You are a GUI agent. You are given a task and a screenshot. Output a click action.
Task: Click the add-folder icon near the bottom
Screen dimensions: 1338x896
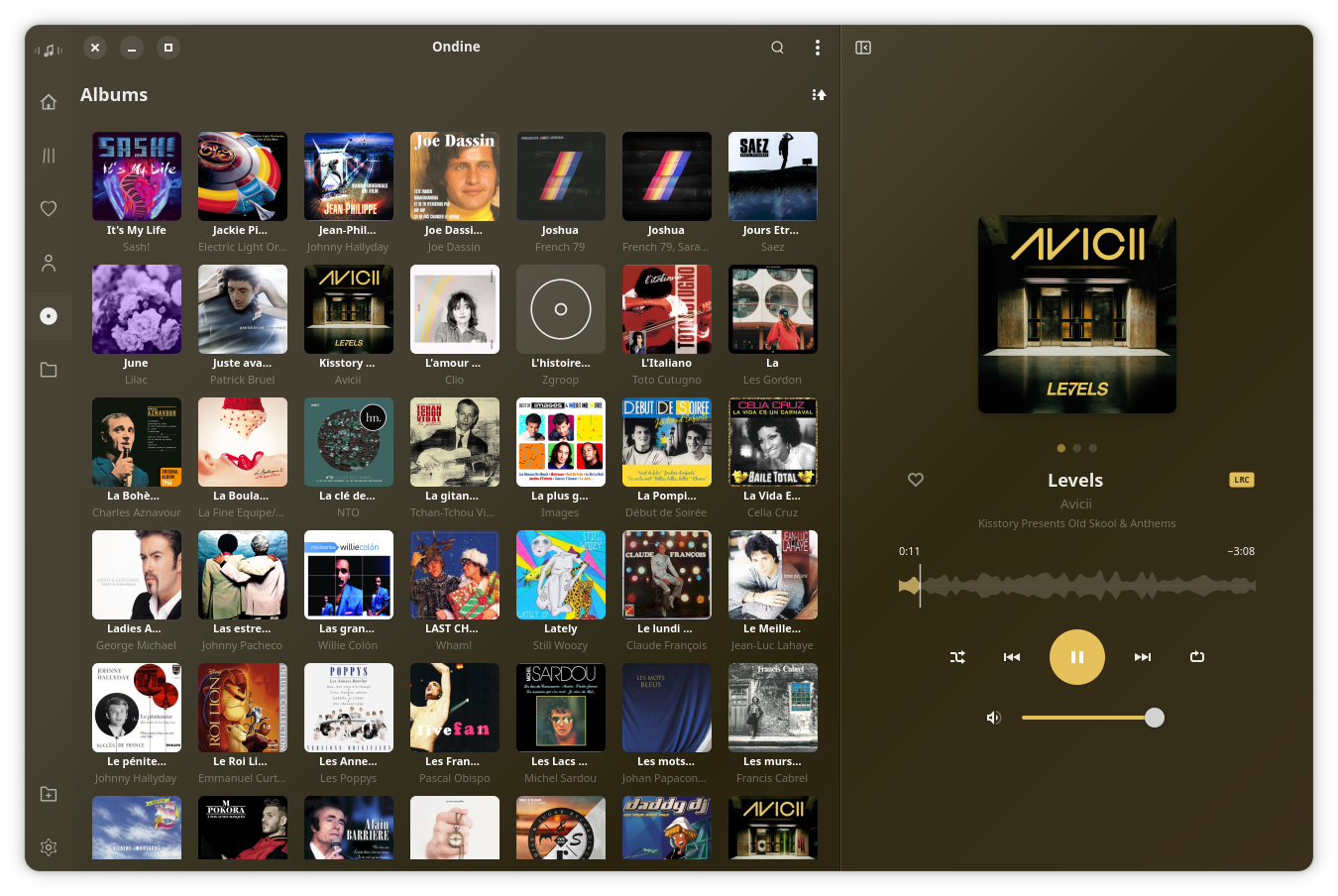49,794
